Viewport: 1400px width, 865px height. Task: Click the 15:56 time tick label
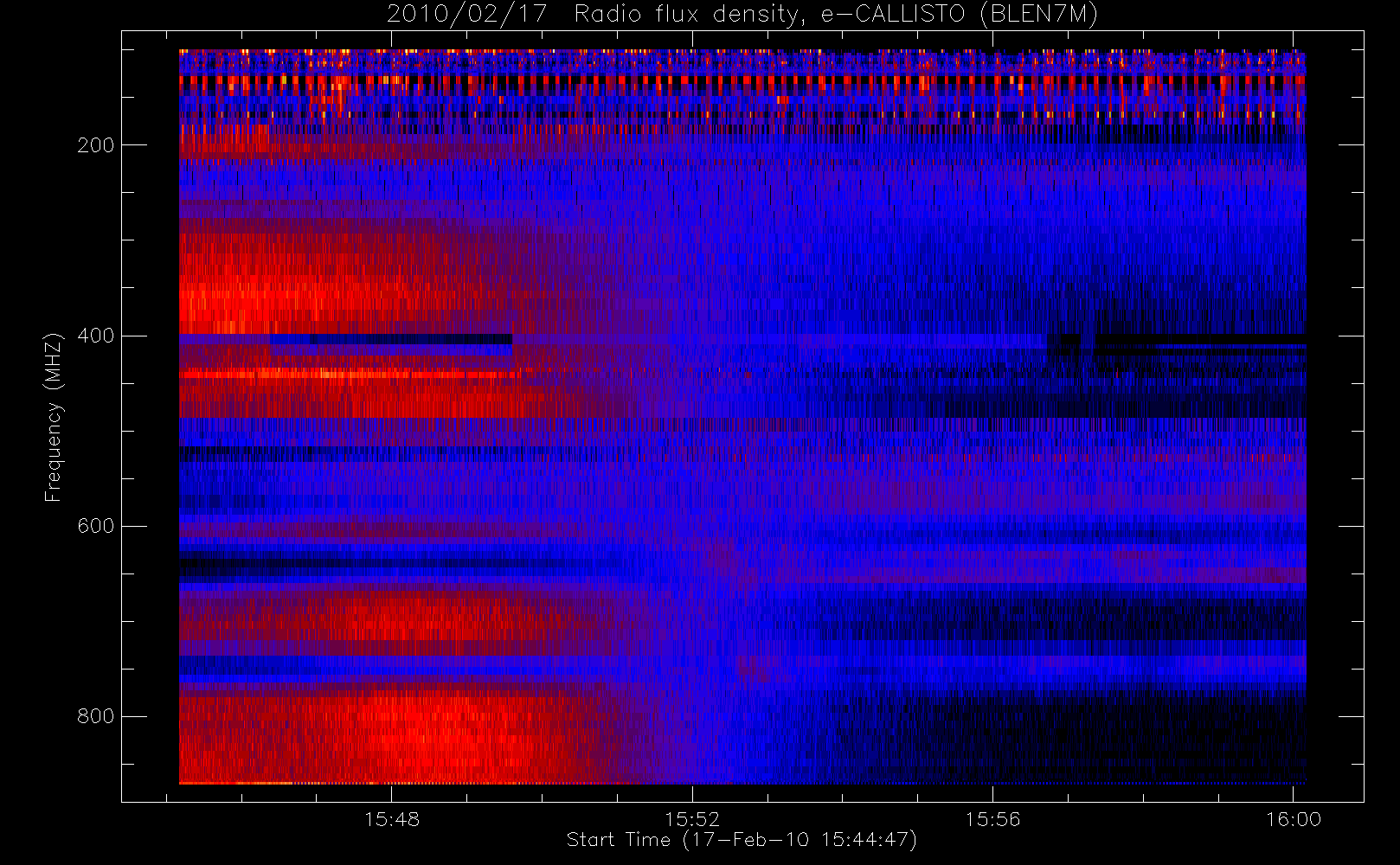(992, 819)
